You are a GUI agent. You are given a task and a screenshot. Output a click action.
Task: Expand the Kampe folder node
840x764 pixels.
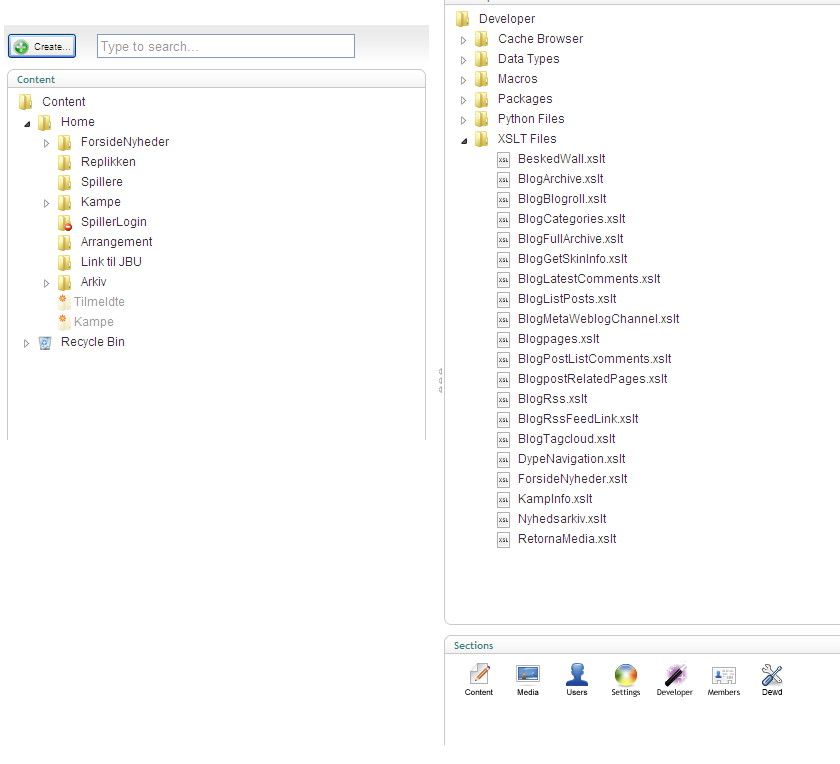click(x=47, y=203)
